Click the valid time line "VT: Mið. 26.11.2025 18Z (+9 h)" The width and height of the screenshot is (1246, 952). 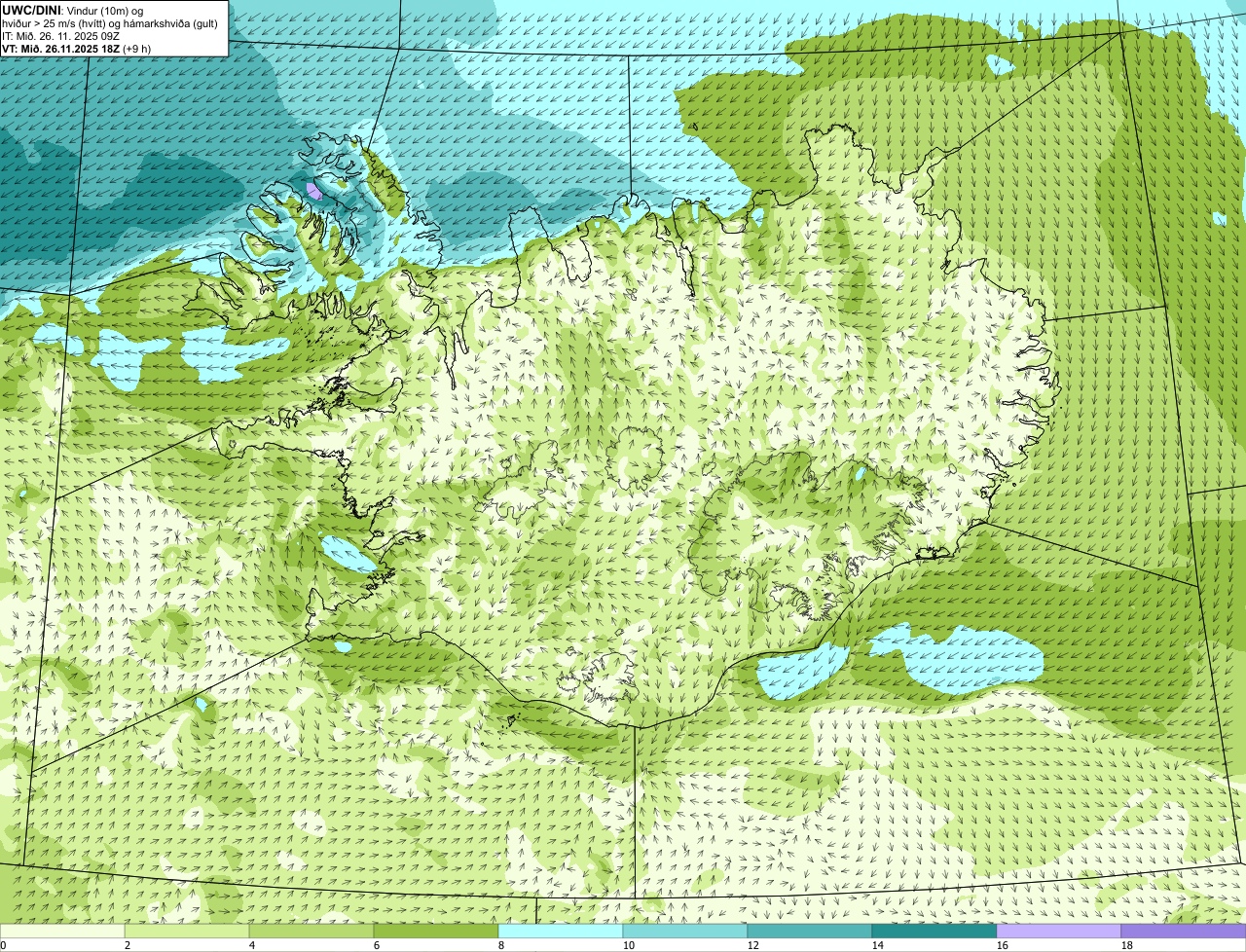click(77, 49)
